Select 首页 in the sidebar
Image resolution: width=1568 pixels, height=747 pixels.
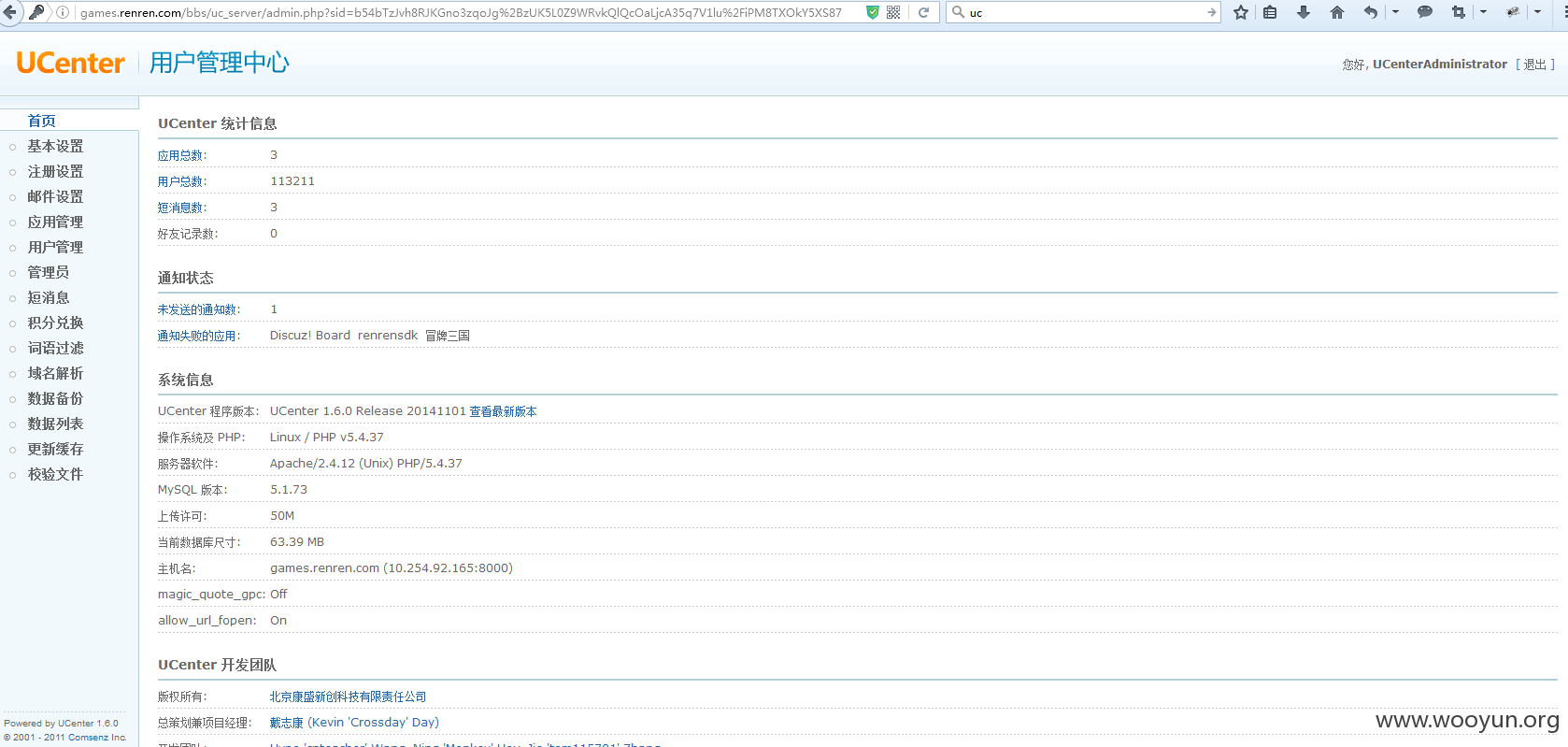point(42,121)
